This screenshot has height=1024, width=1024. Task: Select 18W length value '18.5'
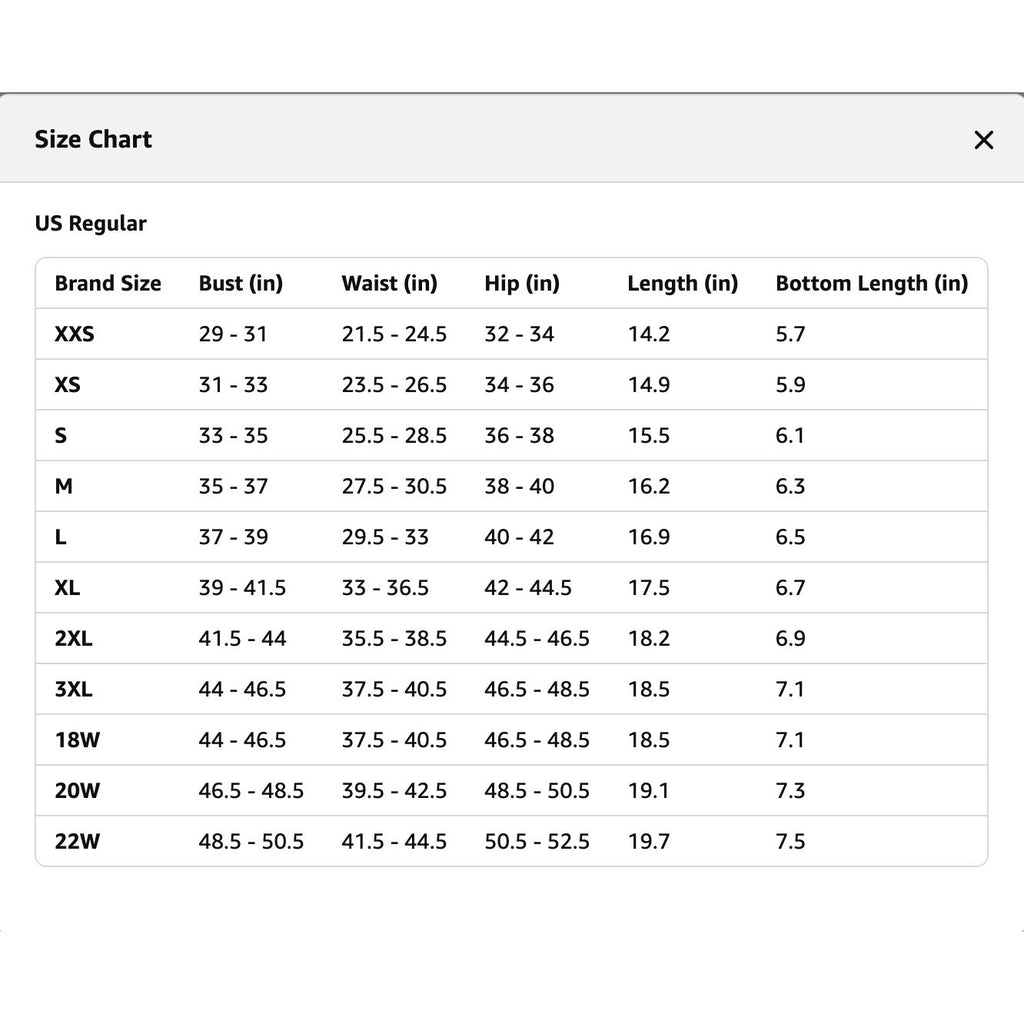[x=648, y=740]
